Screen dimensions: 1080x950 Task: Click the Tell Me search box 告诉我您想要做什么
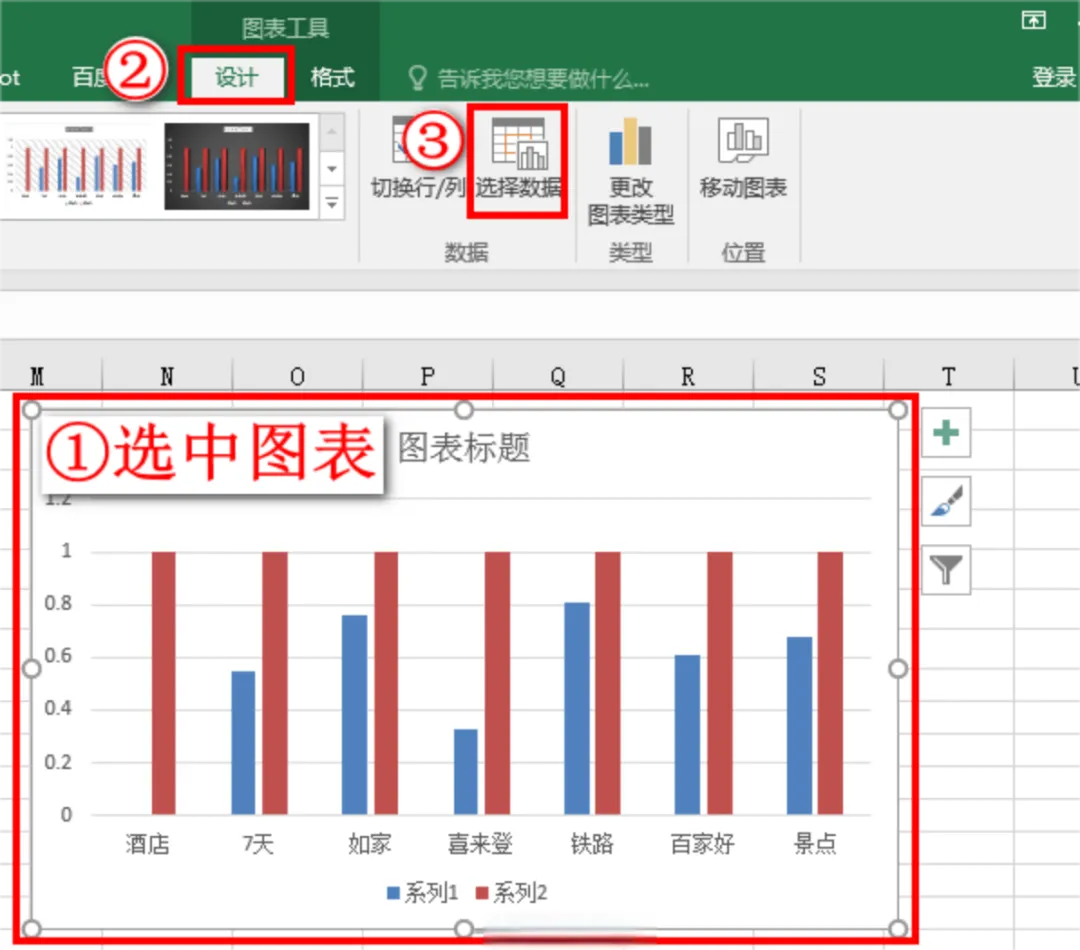(x=529, y=78)
